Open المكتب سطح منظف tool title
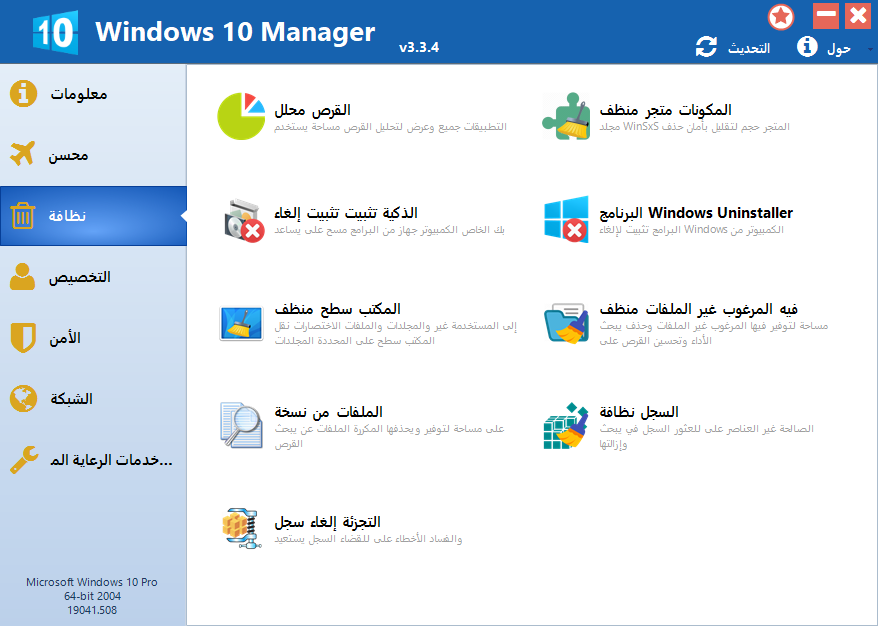The width and height of the screenshot is (878, 626). point(337,309)
